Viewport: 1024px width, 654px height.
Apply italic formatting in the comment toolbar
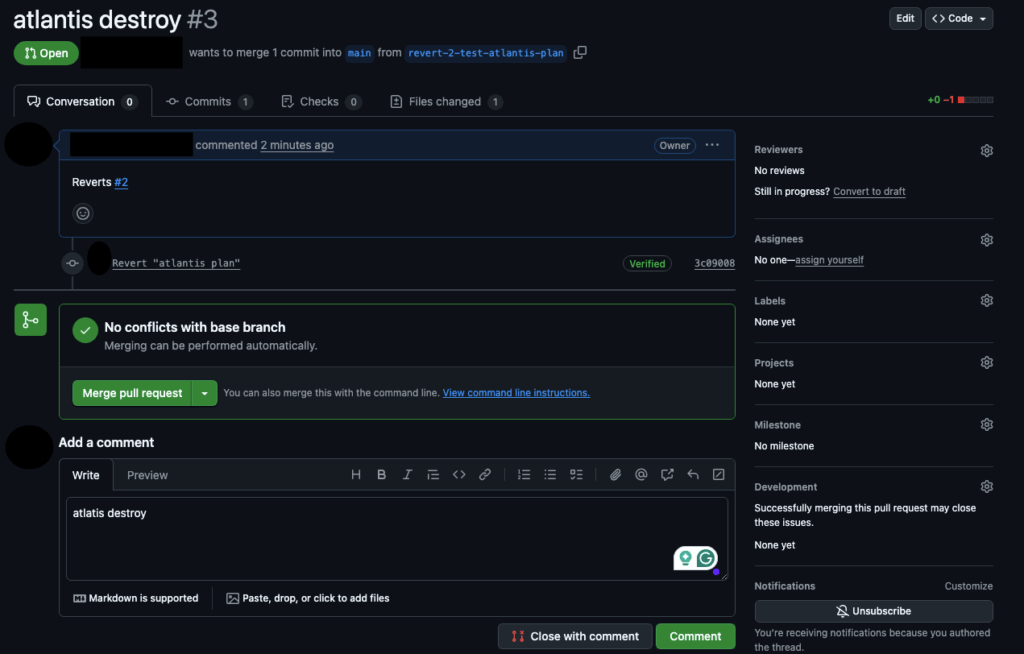point(407,474)
